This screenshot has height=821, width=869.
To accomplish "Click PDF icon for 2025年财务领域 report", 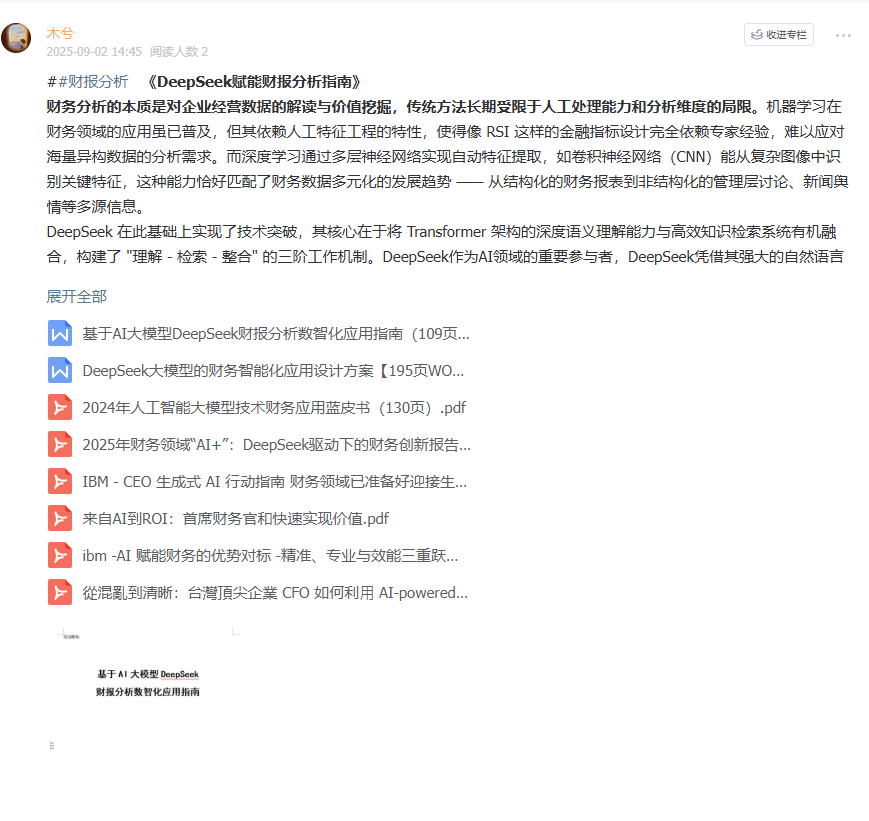I will pos(60,445).
